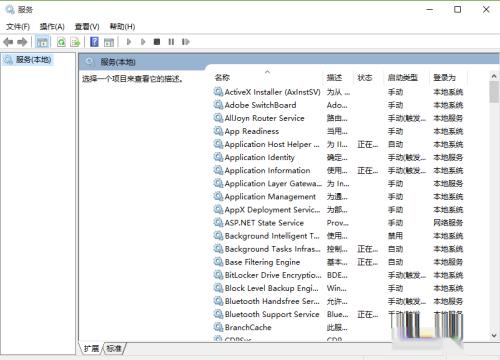Select BranchCache service row
500x360 pixels.
[x=338, y=327]
